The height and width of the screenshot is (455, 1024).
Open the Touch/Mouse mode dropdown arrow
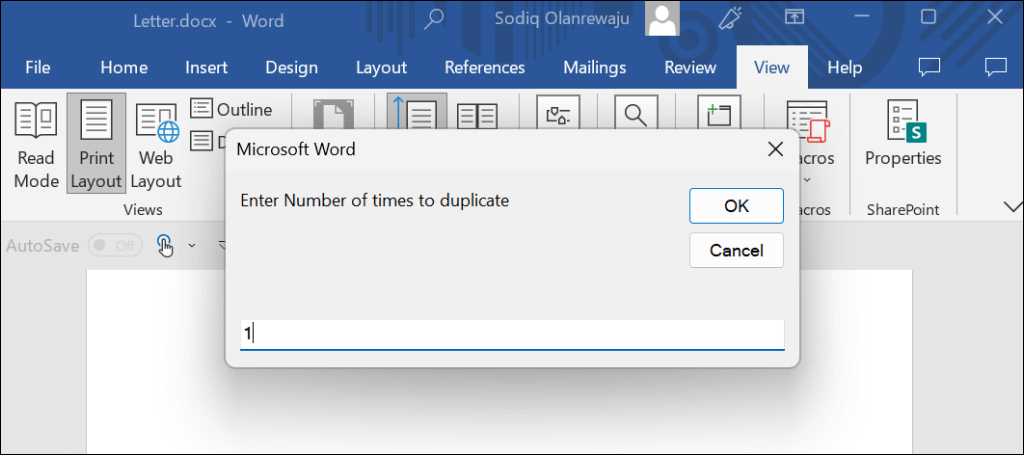[192, 245]
